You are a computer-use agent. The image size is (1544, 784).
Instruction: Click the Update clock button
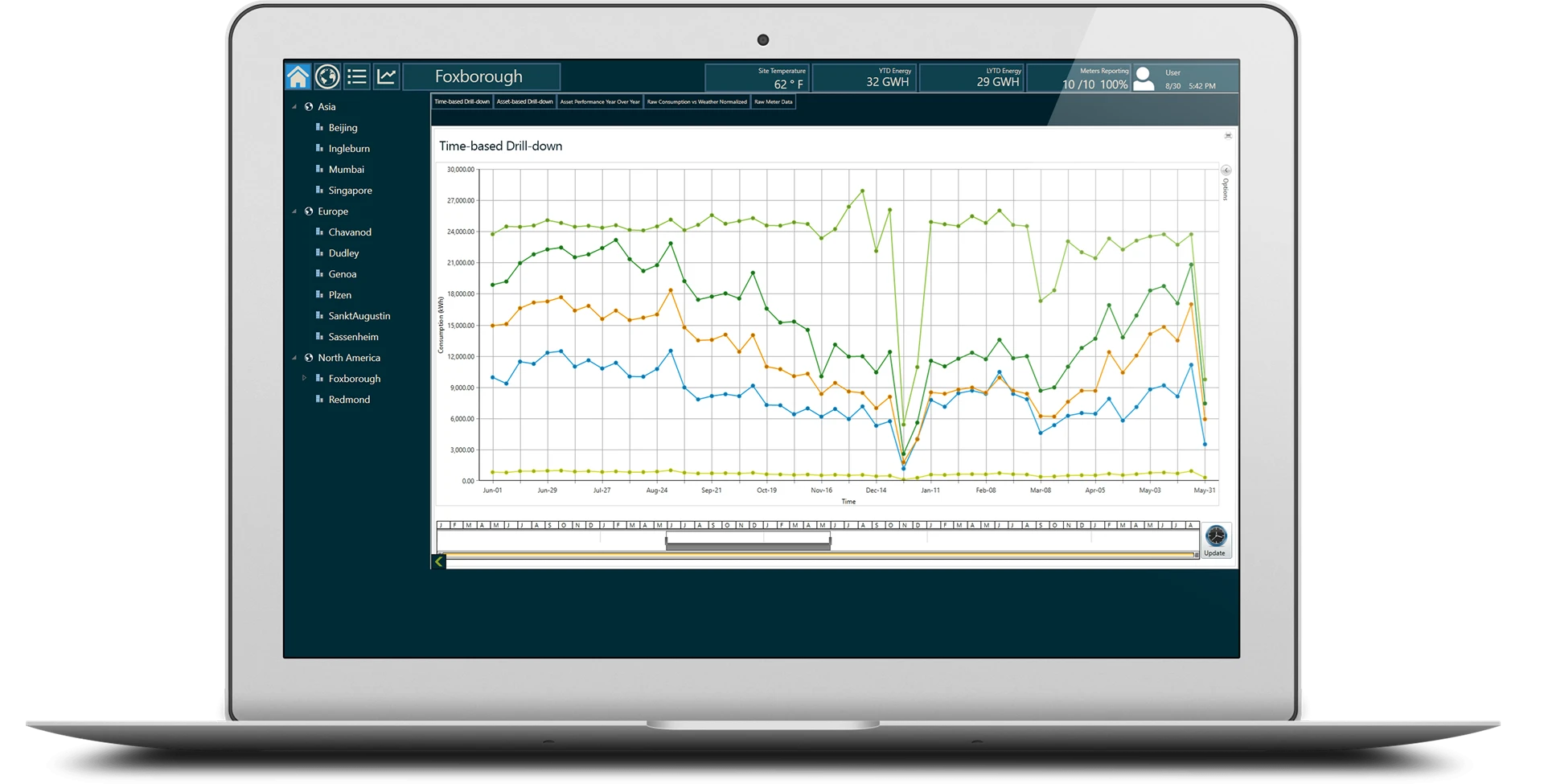[x=1216, y=540]
